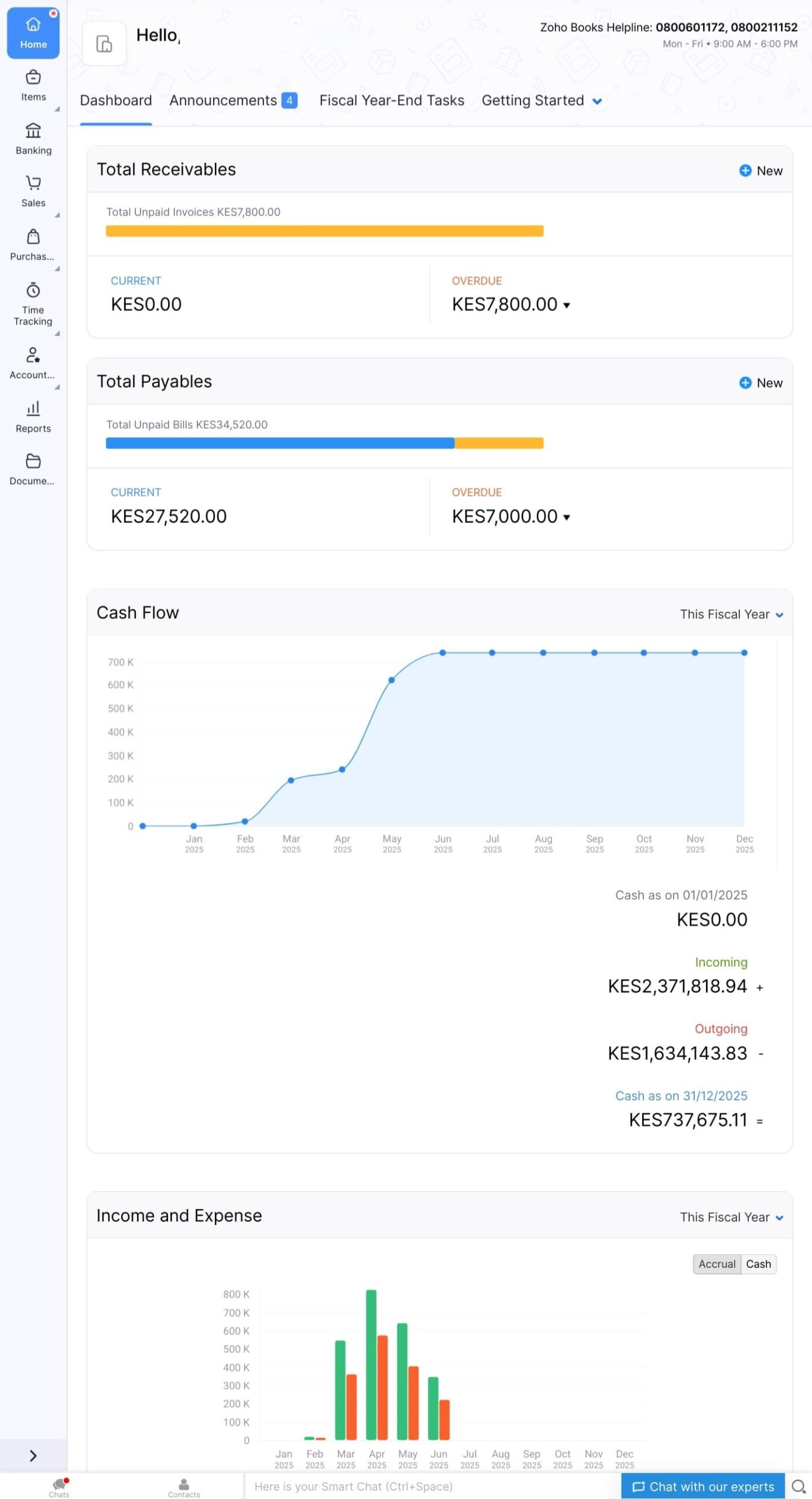The width and height of the screenshot is (812, 1499).
Task: Open overdue payables KES7,000.00 dropdown
Action: tap(567, 517)
